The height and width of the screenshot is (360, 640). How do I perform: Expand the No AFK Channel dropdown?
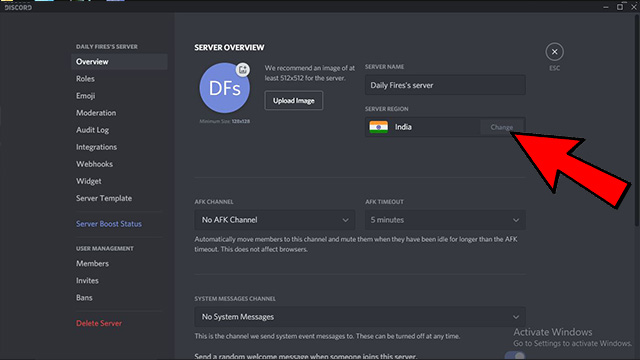click(274, 220)
